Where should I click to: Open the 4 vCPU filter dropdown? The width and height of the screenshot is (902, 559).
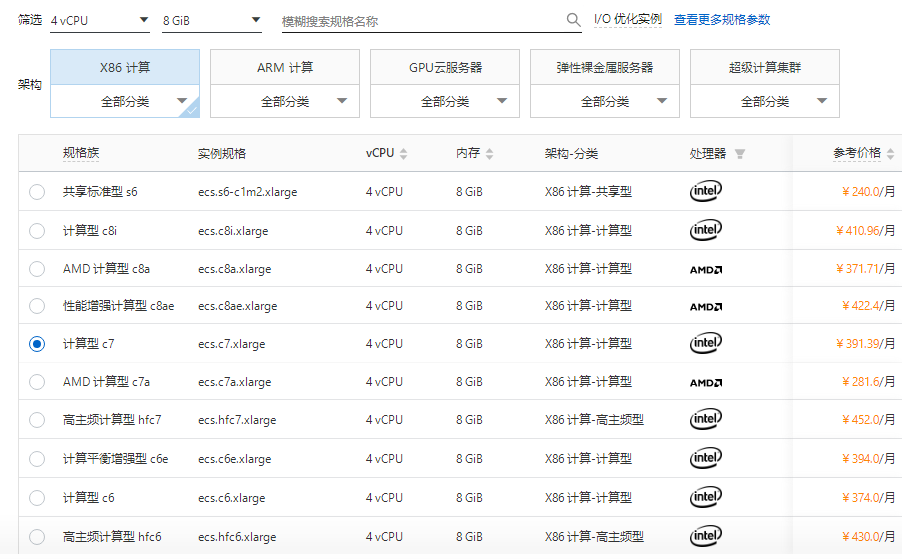[100, 20]
